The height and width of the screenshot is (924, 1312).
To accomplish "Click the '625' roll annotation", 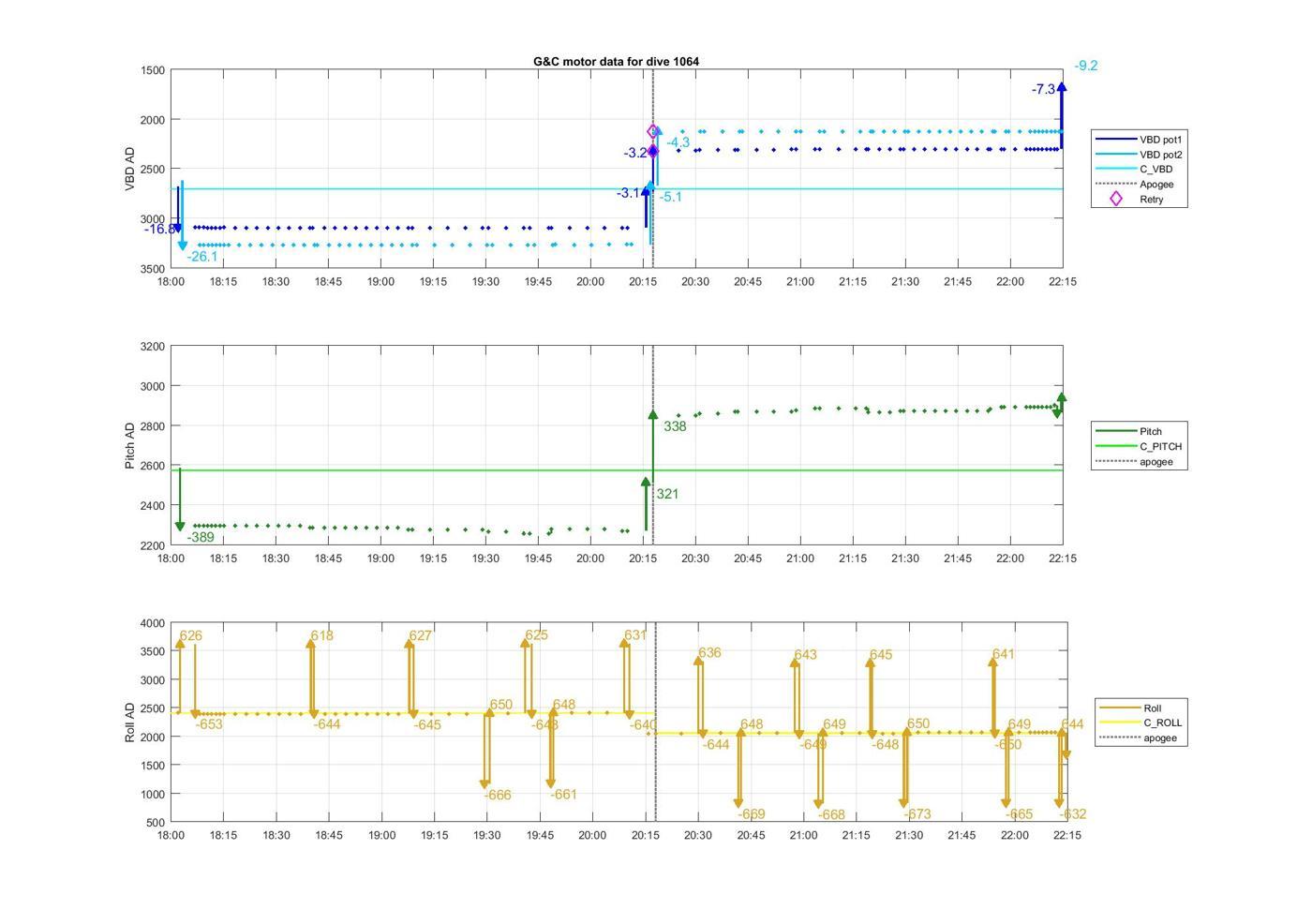I will pyautogui.click(x=537, y=635).
